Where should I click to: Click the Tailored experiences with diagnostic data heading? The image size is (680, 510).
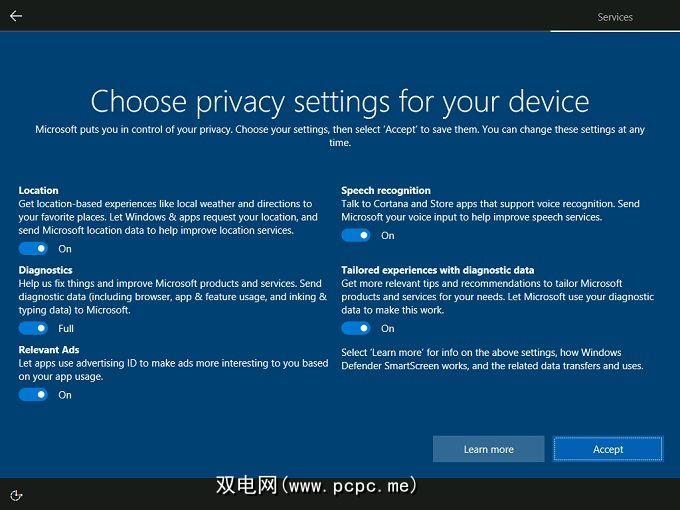pos(437,270)
